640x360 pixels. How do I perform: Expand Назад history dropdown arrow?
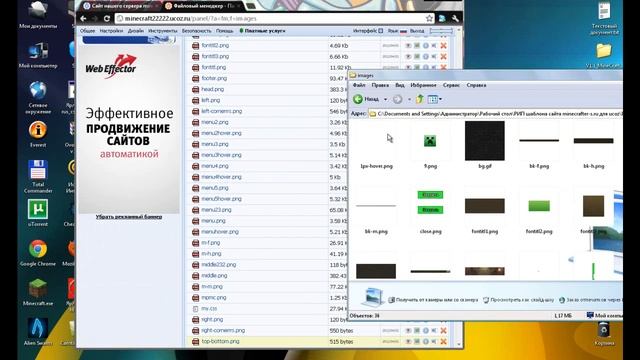[x=385, y=99]
